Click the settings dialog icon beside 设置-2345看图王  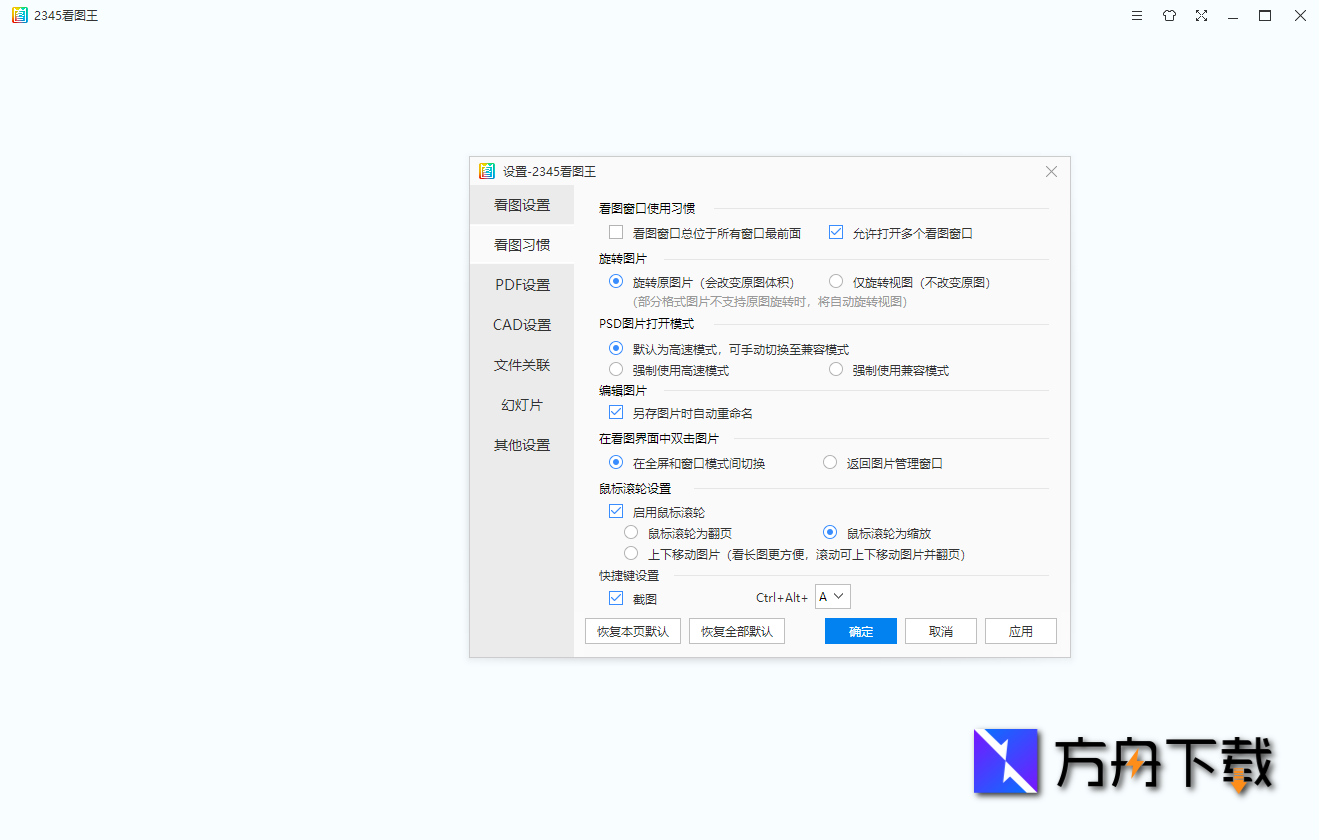pos(489,171)
